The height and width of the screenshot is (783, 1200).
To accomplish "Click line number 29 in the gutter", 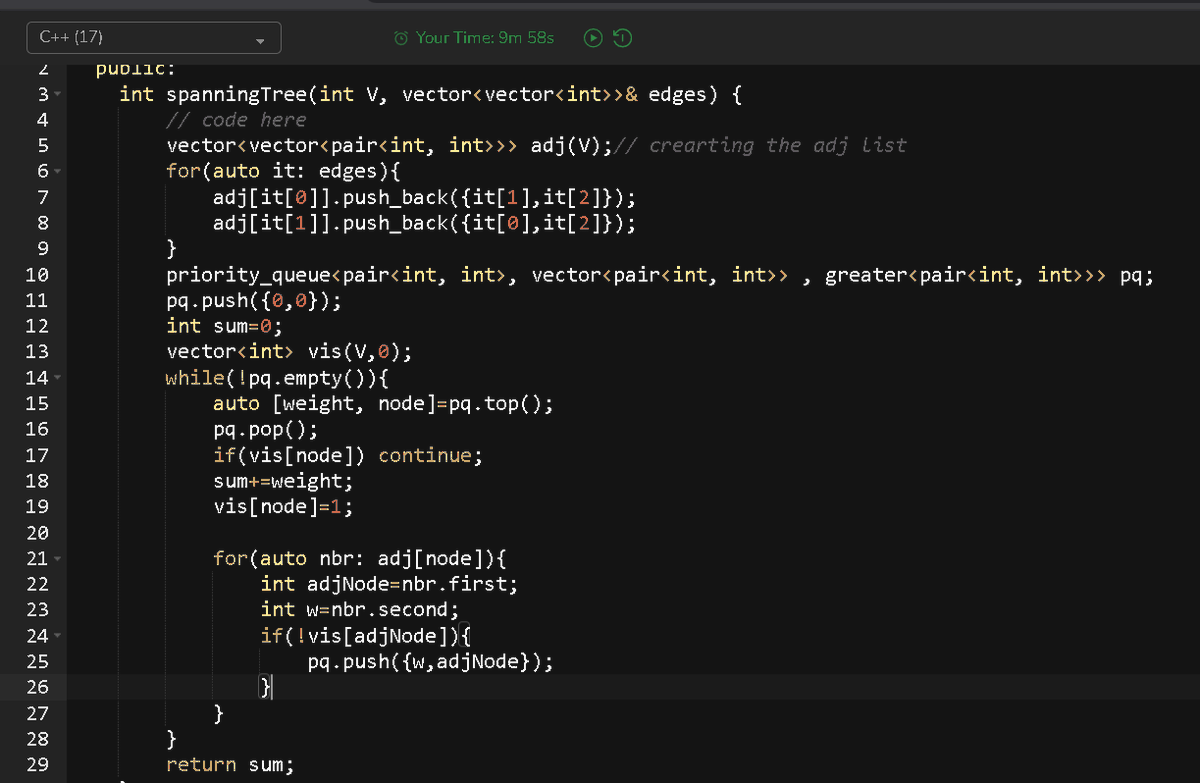I will pyautogui.click(x=36, y=765).
